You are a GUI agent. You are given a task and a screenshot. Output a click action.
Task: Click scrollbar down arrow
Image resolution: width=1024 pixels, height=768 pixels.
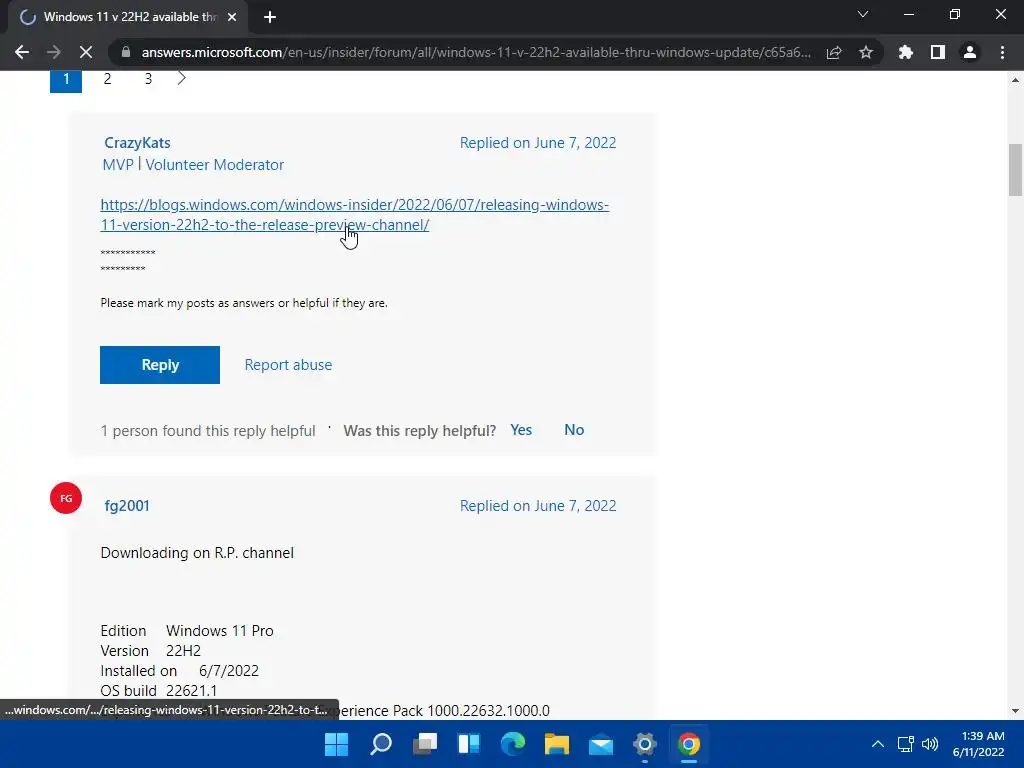1015,711
